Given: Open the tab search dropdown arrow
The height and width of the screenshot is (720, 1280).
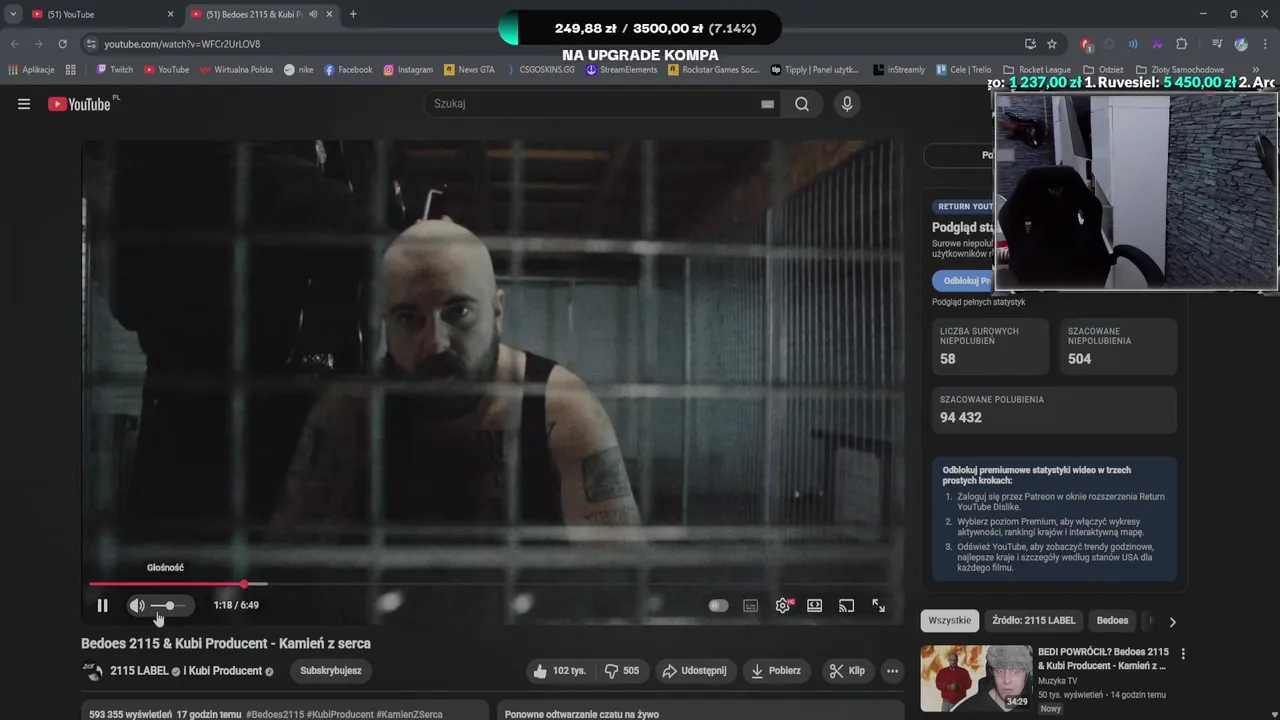Looking at the screenshot, I should pos(13,14).
